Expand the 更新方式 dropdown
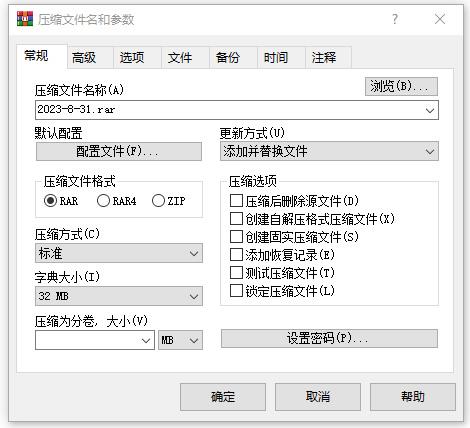Viewport: 470px width, 428px height. [329, 151]
